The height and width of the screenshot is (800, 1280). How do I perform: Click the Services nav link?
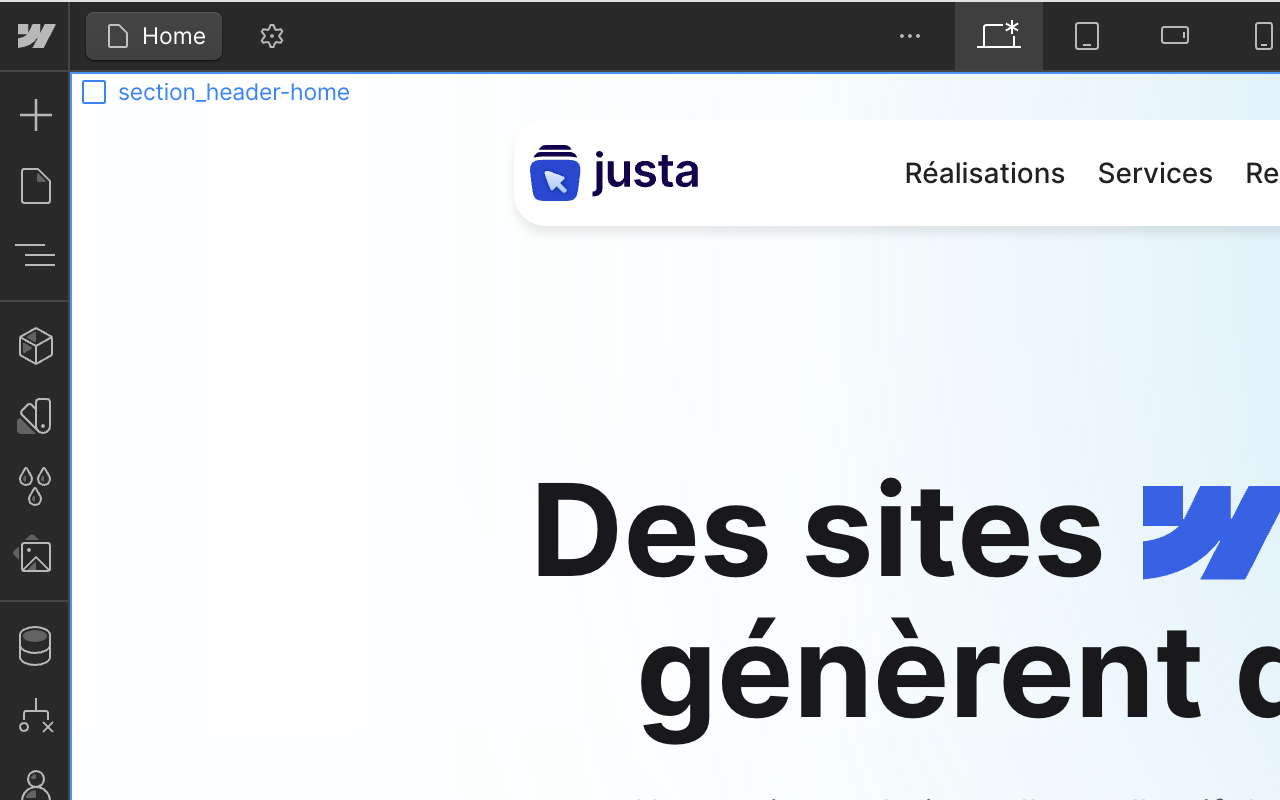pyautogui.click(x=1155, y=173)
